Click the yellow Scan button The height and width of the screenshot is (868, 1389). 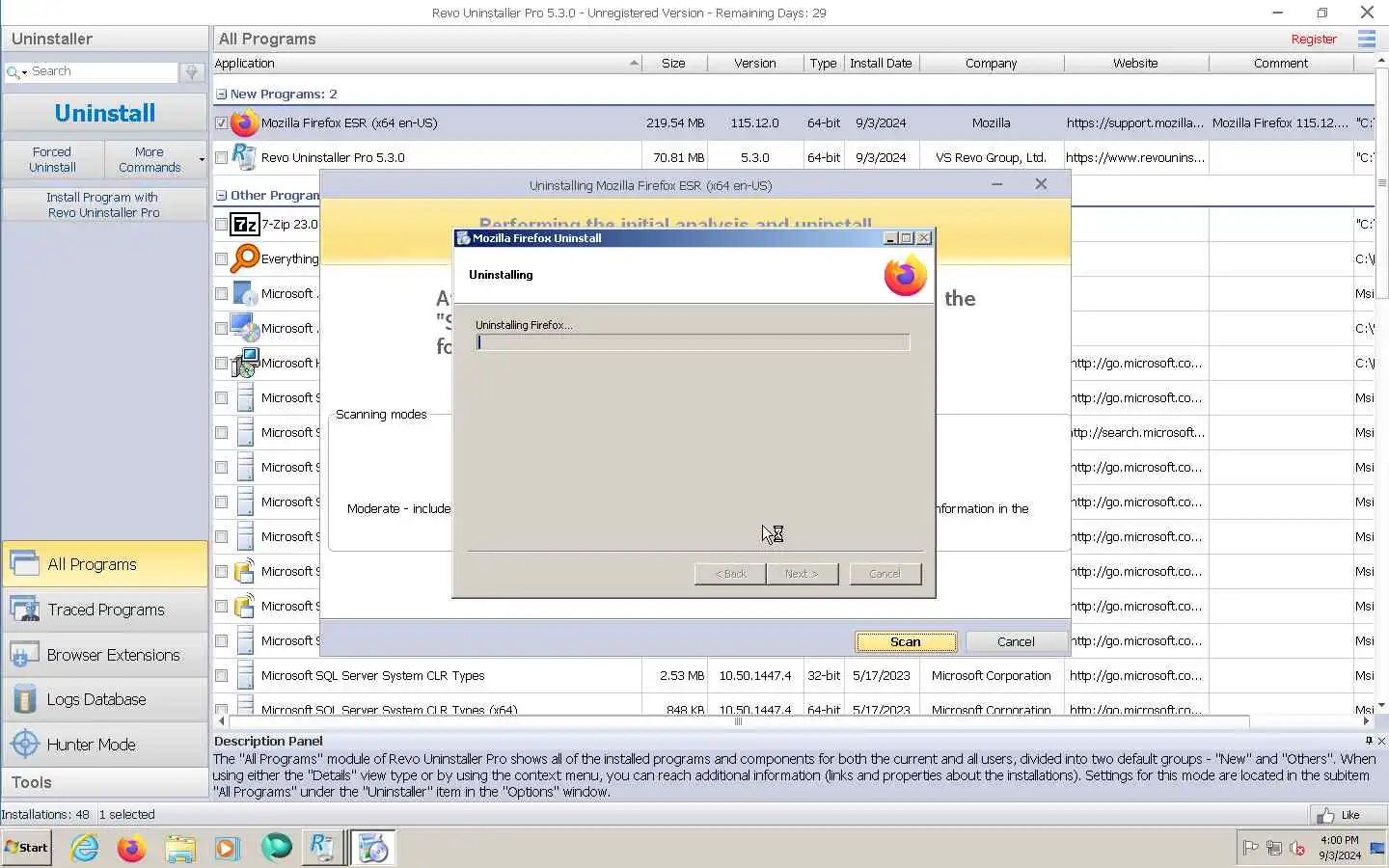[906, 641]
